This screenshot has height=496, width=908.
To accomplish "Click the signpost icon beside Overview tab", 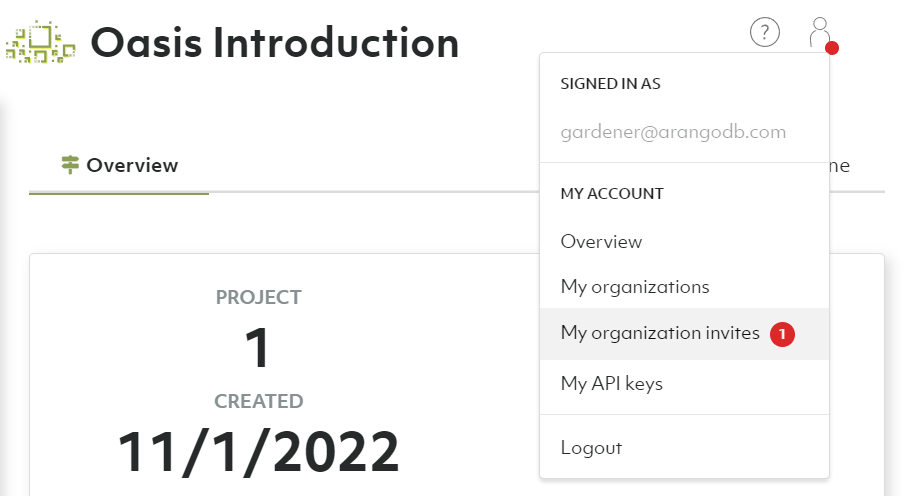I will (70, 165).
